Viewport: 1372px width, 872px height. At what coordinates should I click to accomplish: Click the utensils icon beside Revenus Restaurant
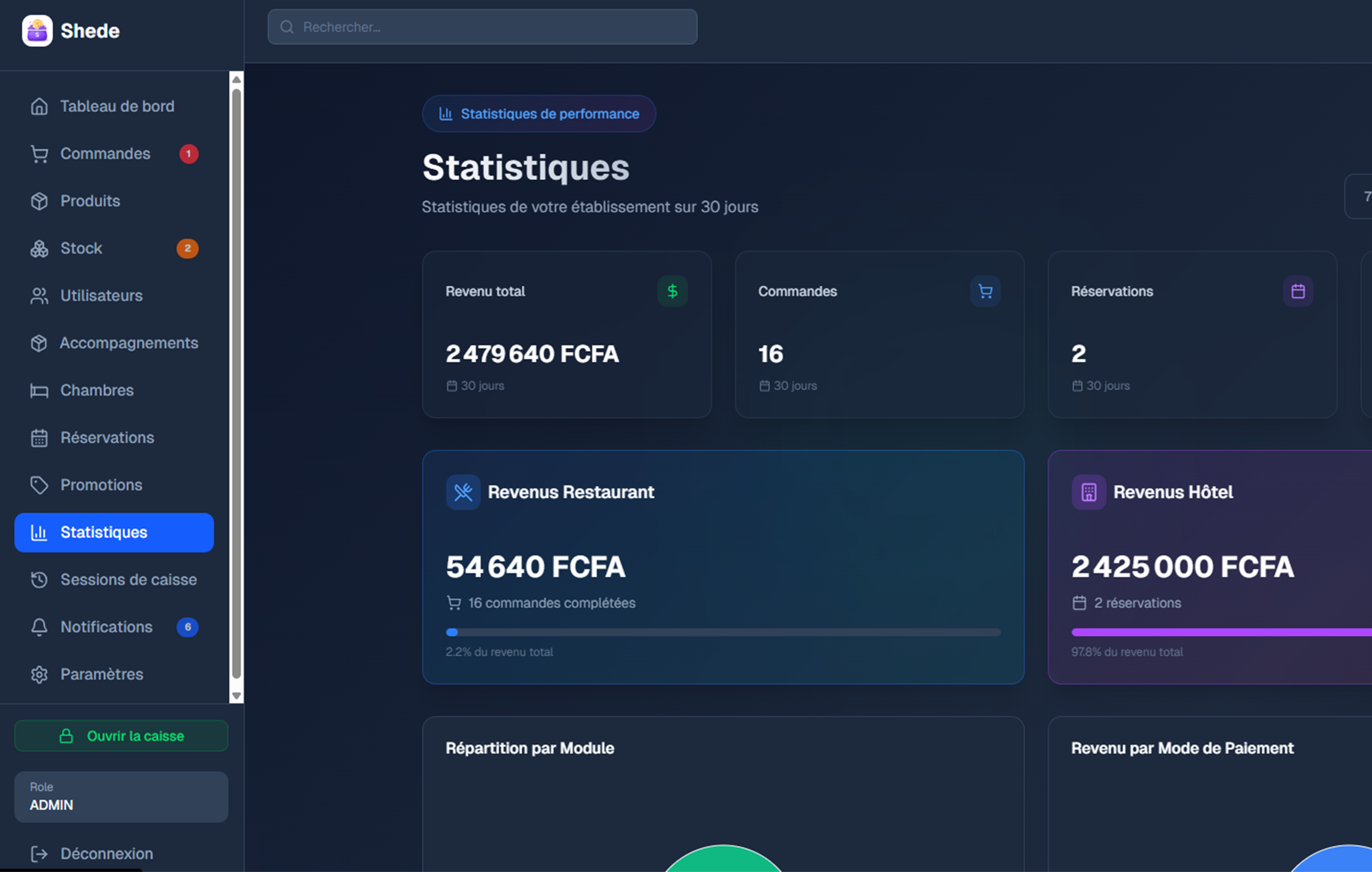coord(463,492)
